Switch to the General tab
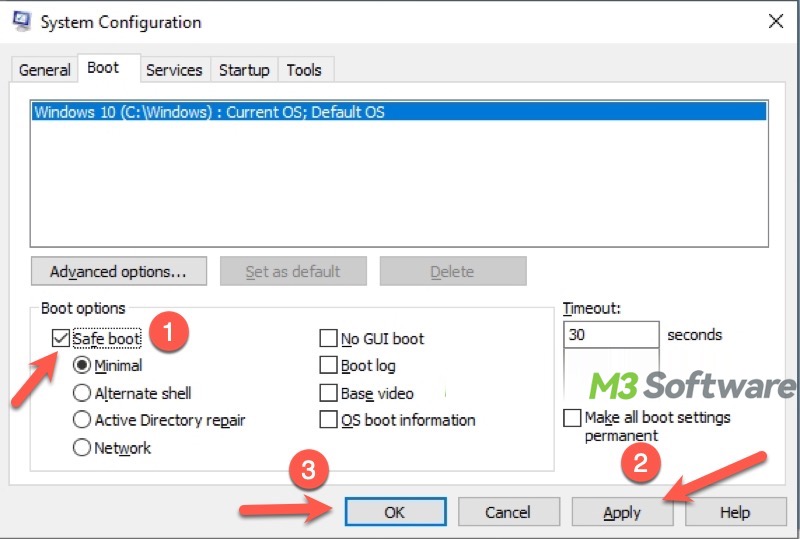The image size is (800, 539). pos(45,70)
